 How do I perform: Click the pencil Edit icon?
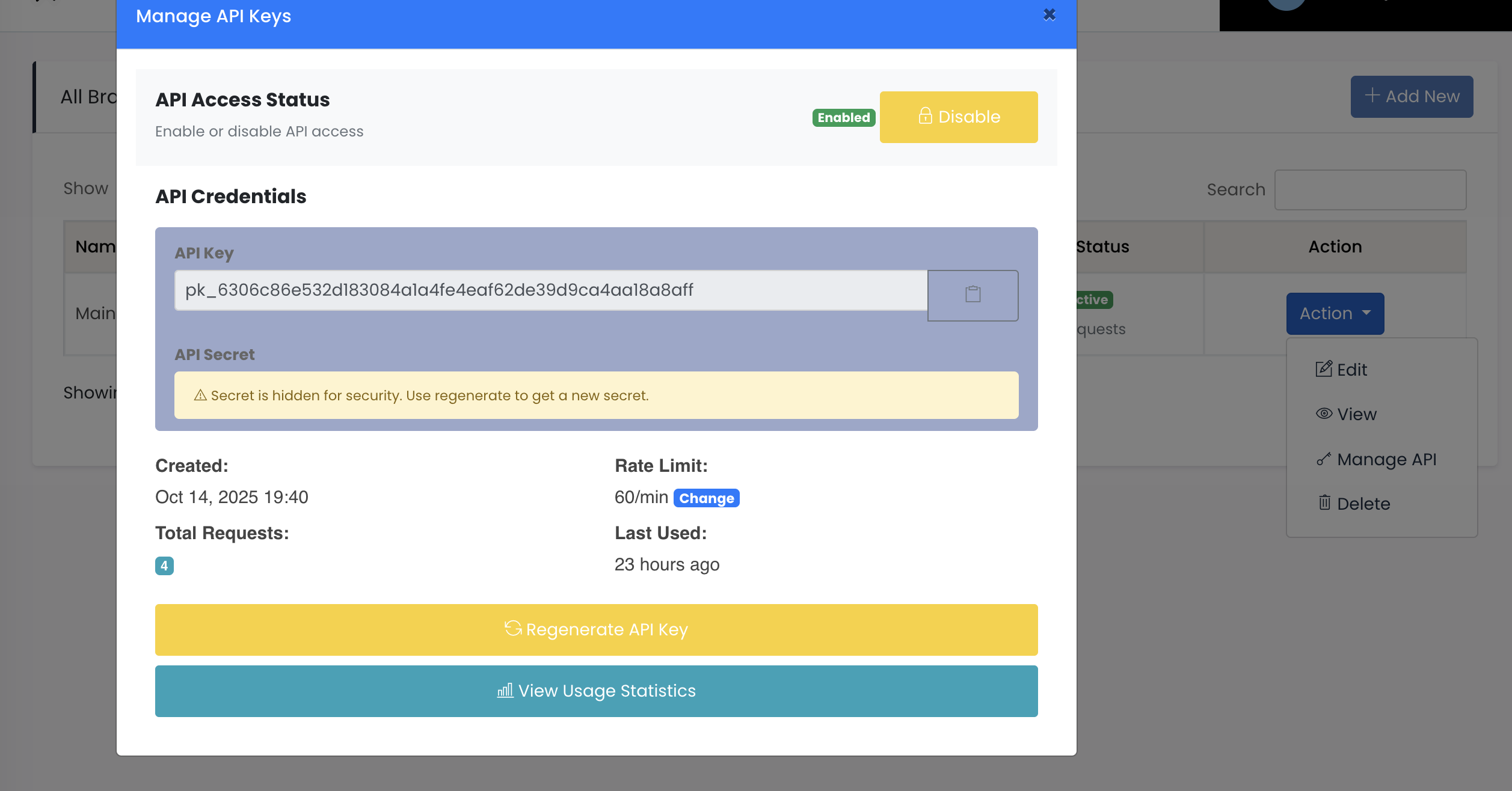pos(1323,369)
